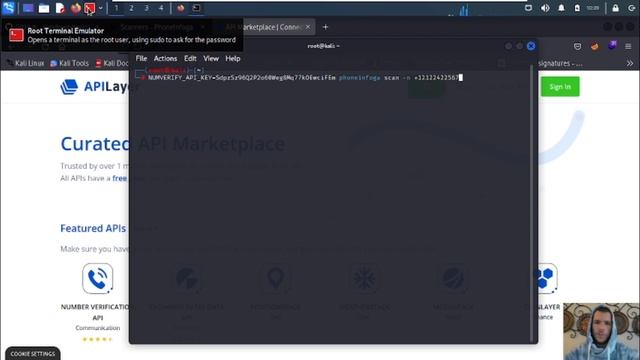Close the API Marketplace browser tab

pos(308,27)
